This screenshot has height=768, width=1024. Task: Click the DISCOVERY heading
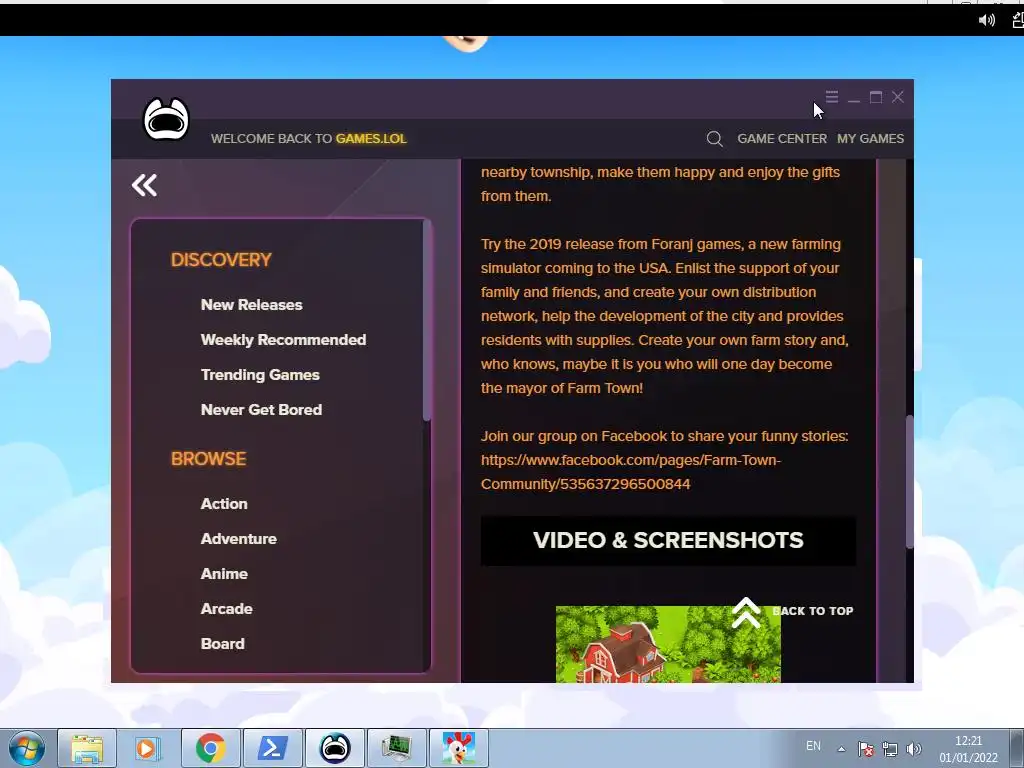click(x=221, y=260)
